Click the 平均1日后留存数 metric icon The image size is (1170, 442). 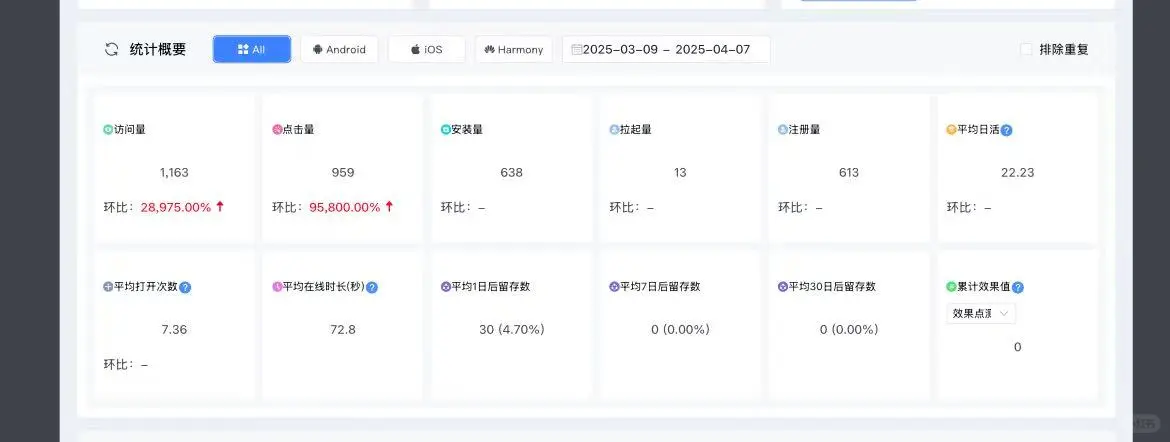[x=445, y=286]
